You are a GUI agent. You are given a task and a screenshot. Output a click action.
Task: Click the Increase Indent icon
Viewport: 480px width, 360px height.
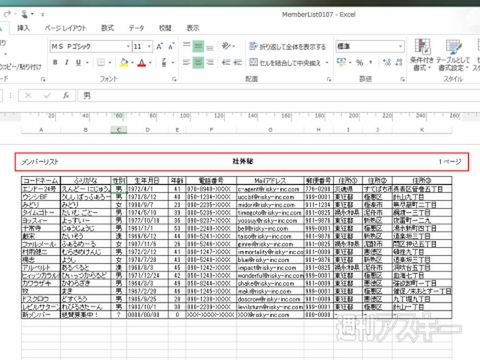237,62
